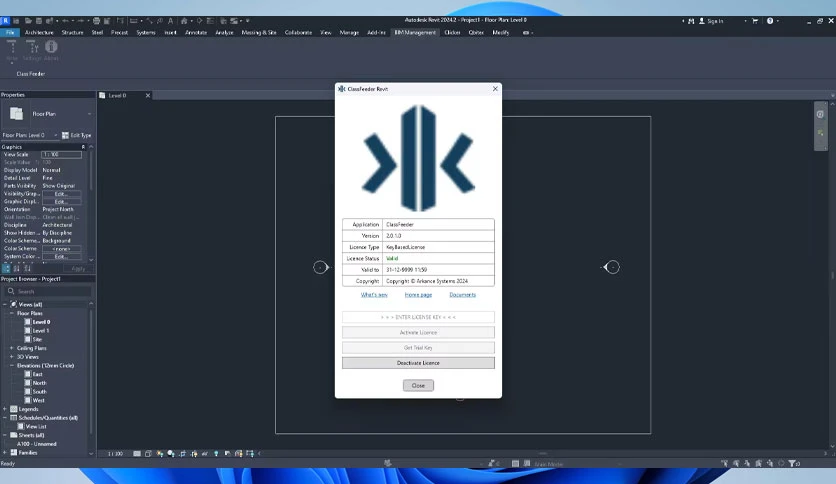Click the ClassFeeder Settings ribbon icon
836x484 pixels.
click(x=31, y=48)
